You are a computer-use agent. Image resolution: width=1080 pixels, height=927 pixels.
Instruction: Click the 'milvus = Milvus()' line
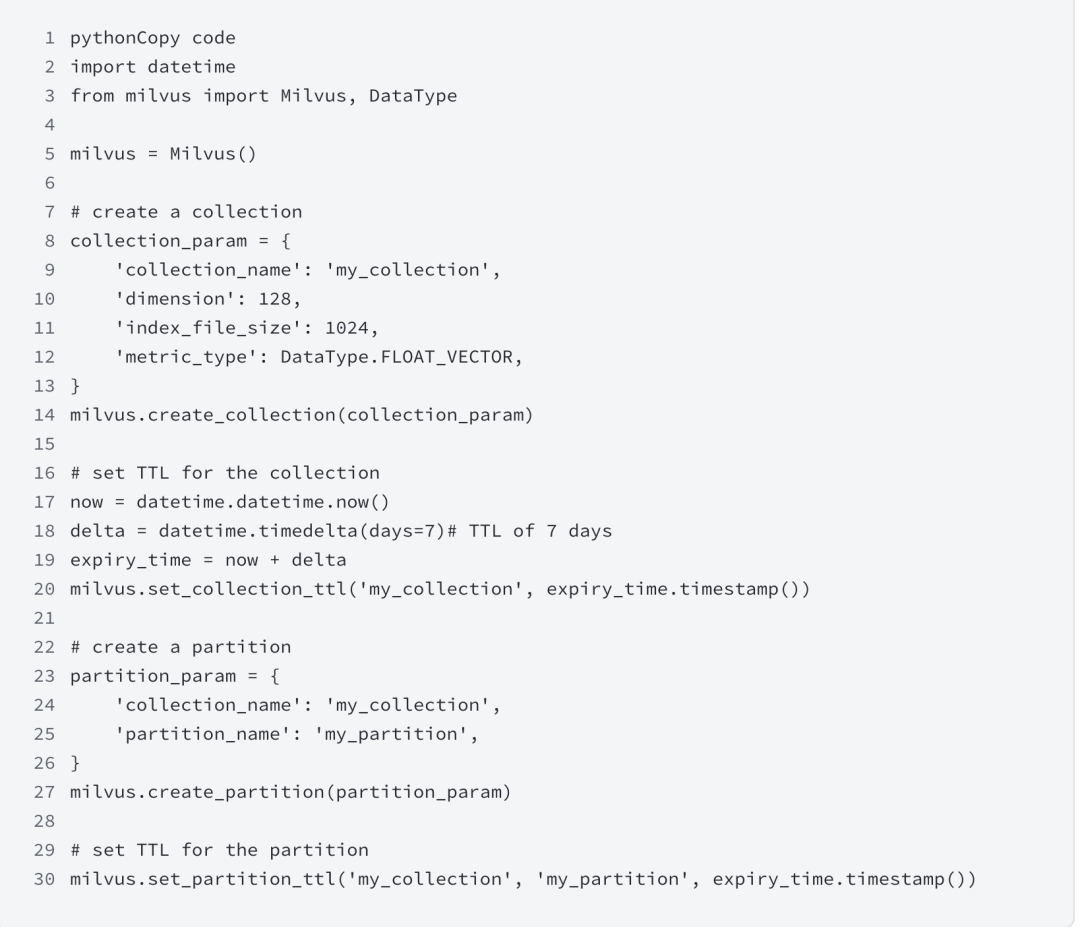click(163, 154)
